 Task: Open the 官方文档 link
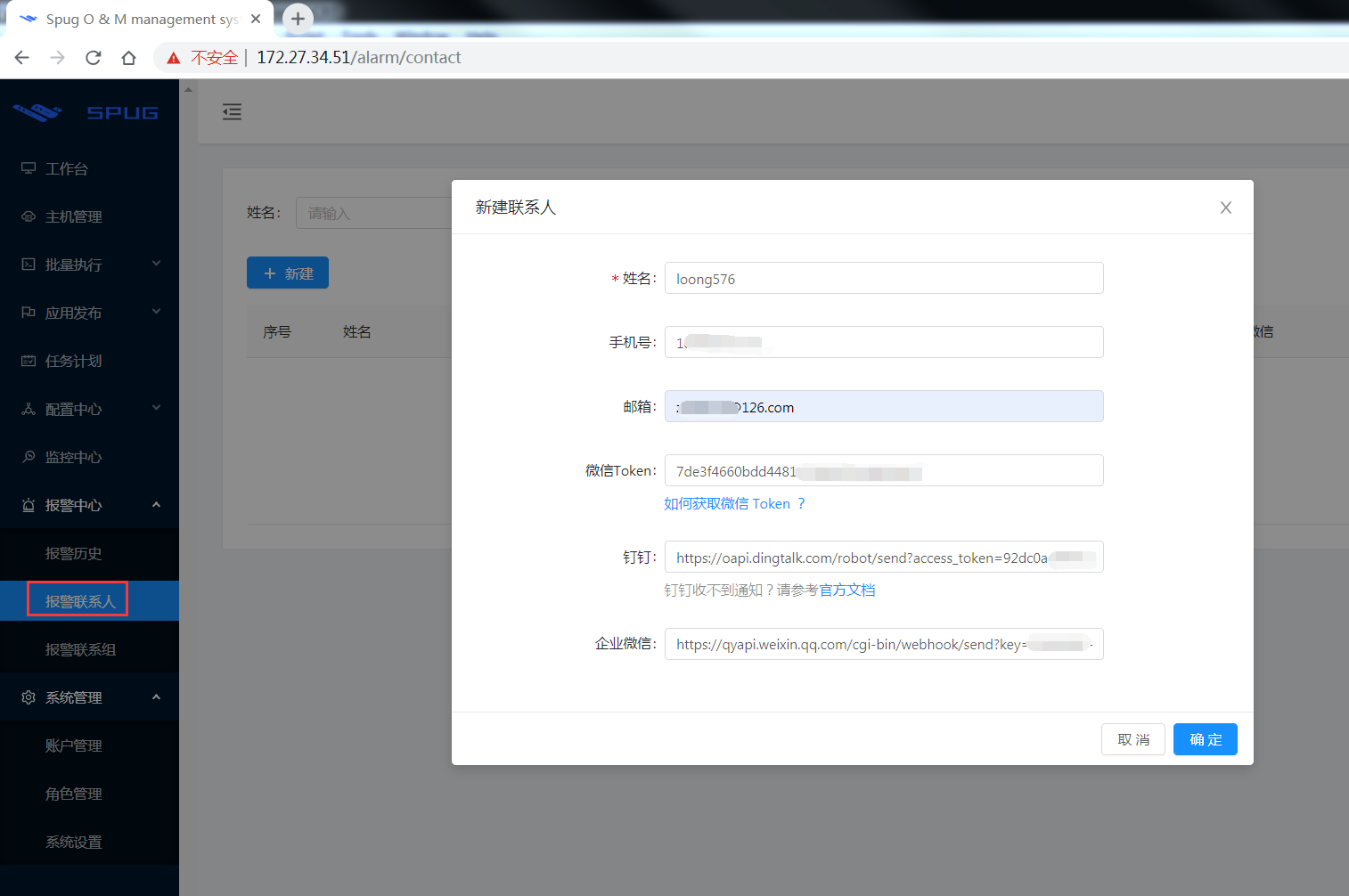coord(846,591)
